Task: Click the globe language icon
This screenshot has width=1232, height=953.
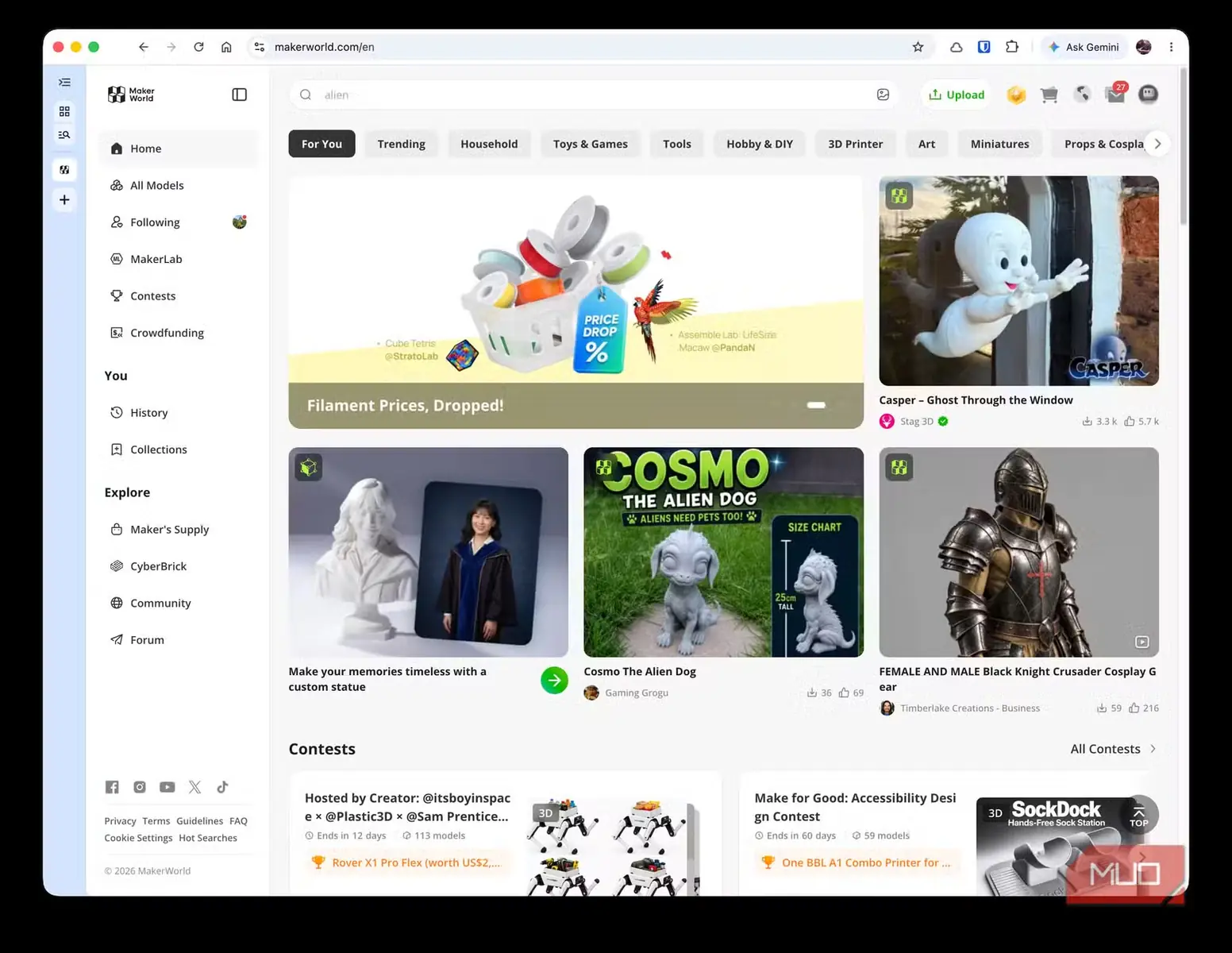Action: pyautogui.click(x=1082, y=95)
